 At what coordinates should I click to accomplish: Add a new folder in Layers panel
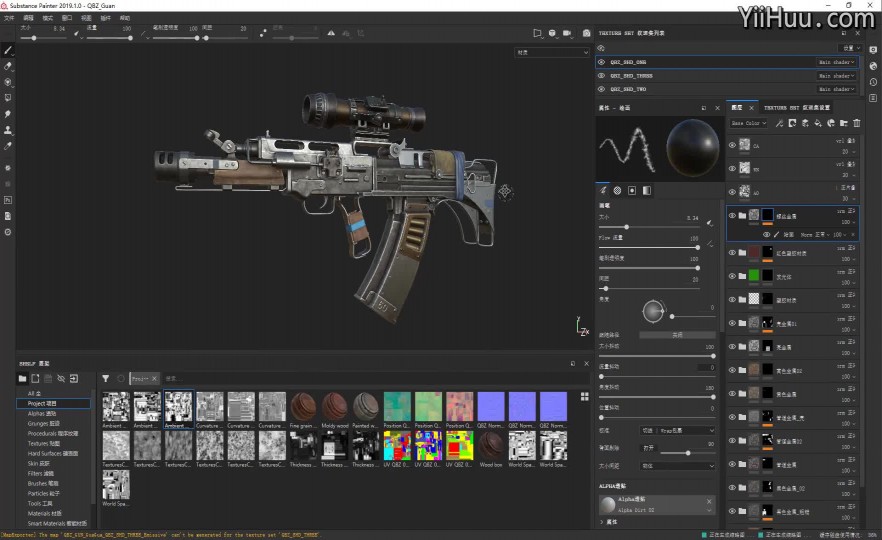[844, 123]
